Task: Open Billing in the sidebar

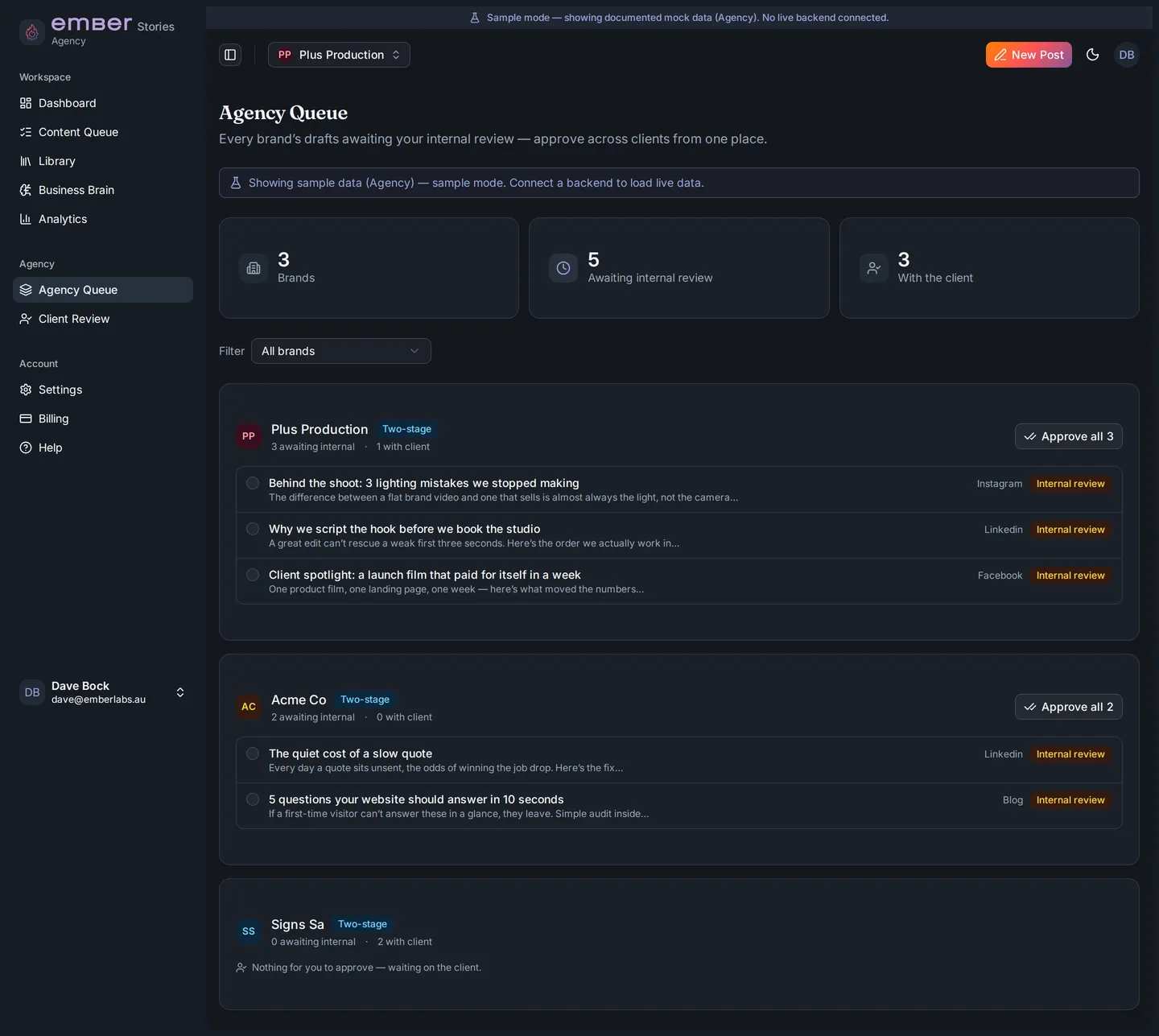Action: click(103, 419)
